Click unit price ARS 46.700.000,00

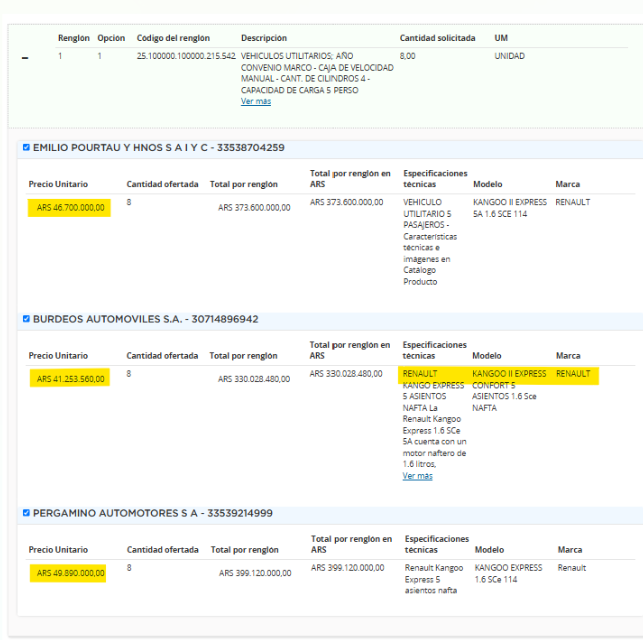[71, 208]
